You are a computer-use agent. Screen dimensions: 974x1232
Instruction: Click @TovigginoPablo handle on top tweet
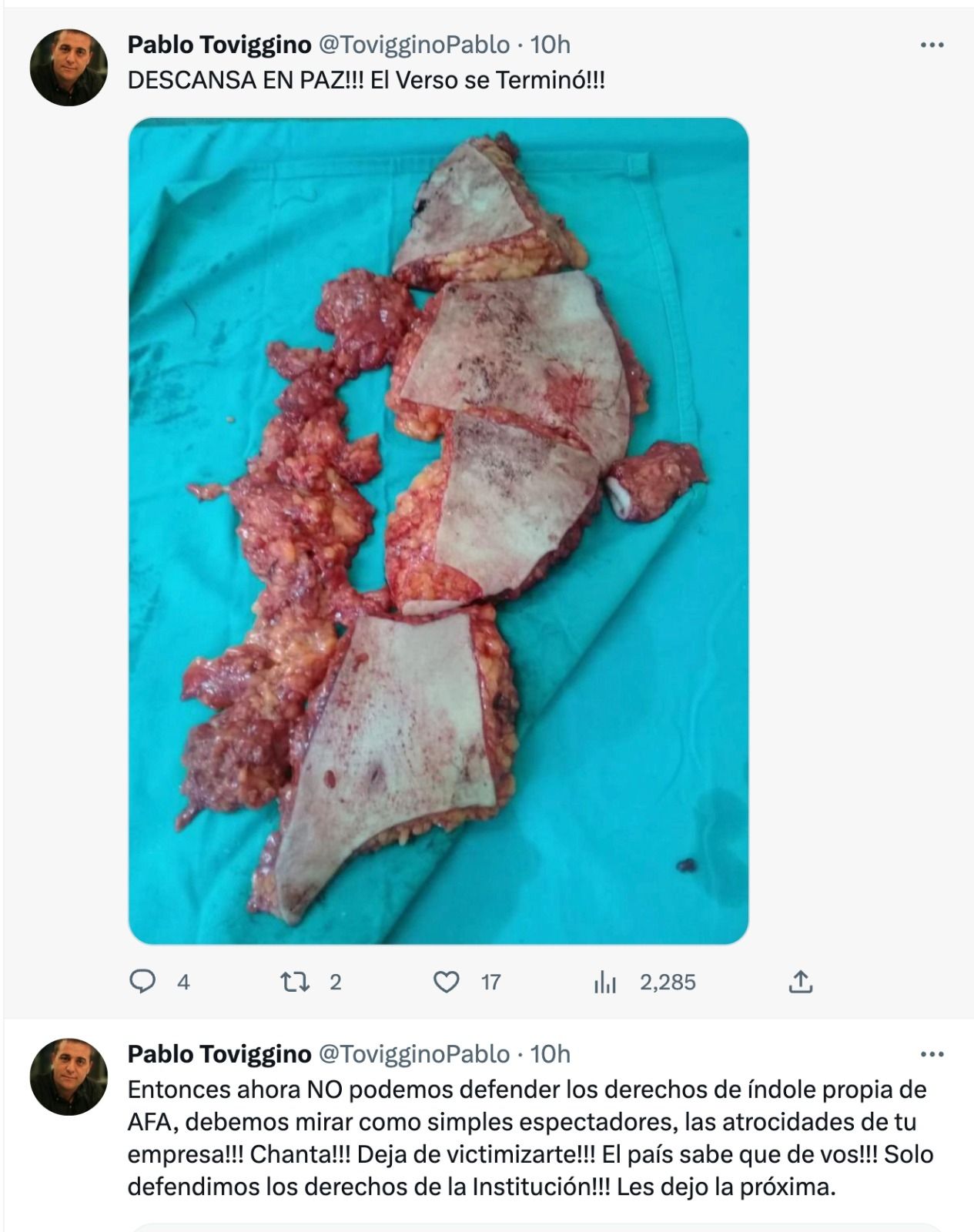point(413,45)
